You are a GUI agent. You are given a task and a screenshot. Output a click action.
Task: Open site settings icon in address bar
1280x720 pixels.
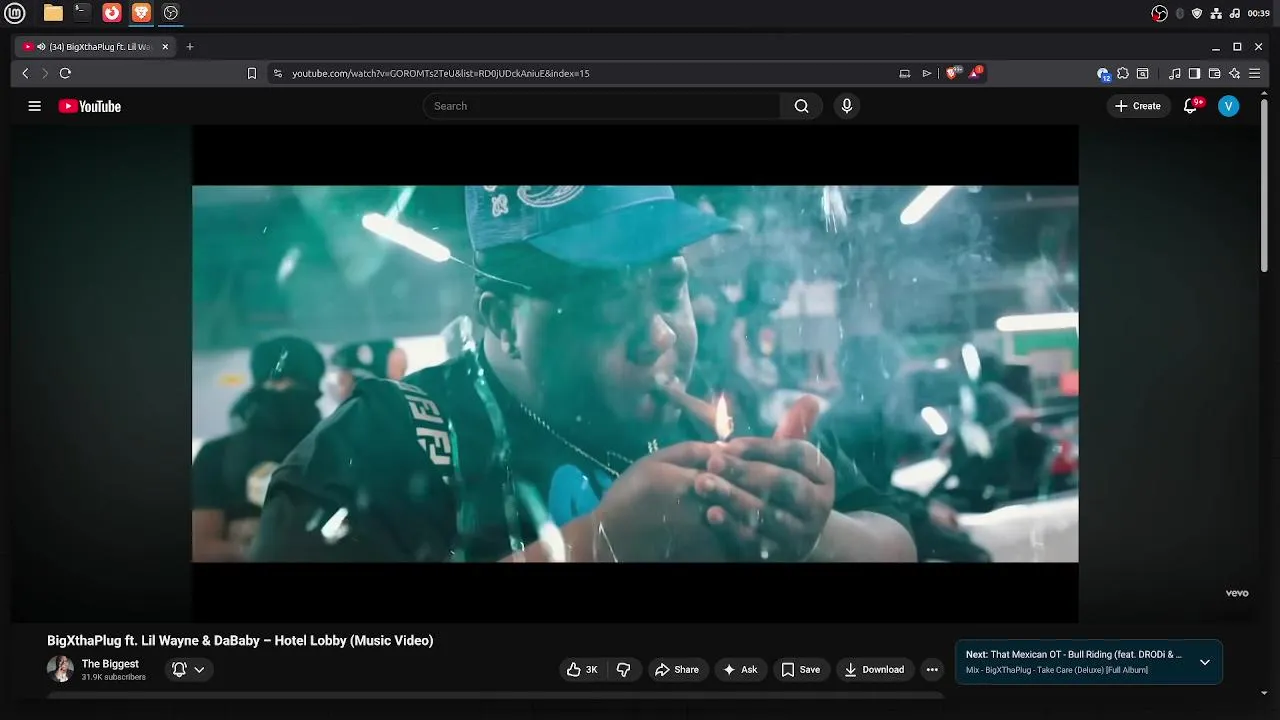coord(278,73)
